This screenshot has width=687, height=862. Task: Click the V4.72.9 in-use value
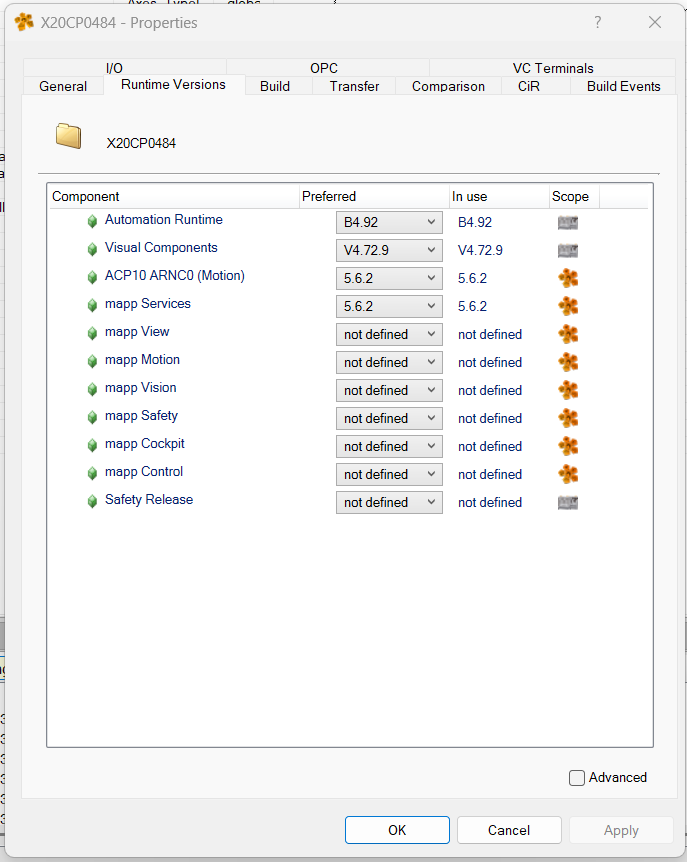480,251
